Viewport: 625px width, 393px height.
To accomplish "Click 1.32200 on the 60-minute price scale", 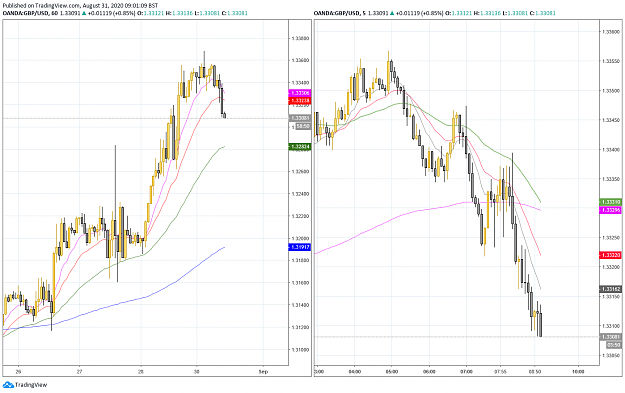I will click(x=301, y=216).
